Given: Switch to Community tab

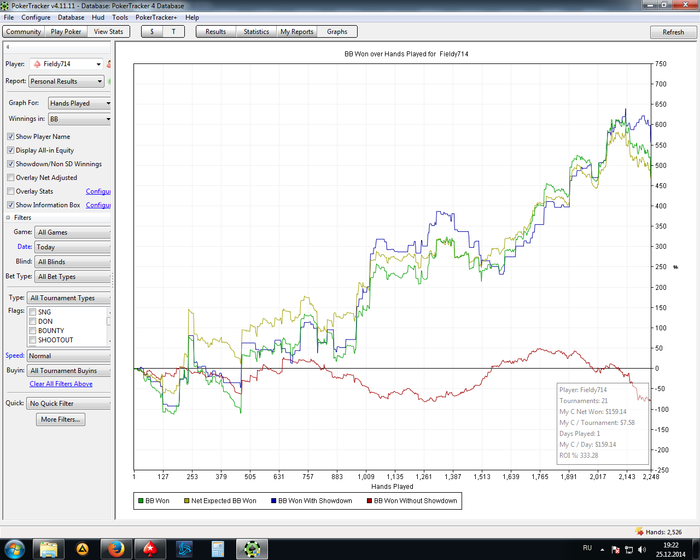Looking at the screenshot, I should 23,32.
